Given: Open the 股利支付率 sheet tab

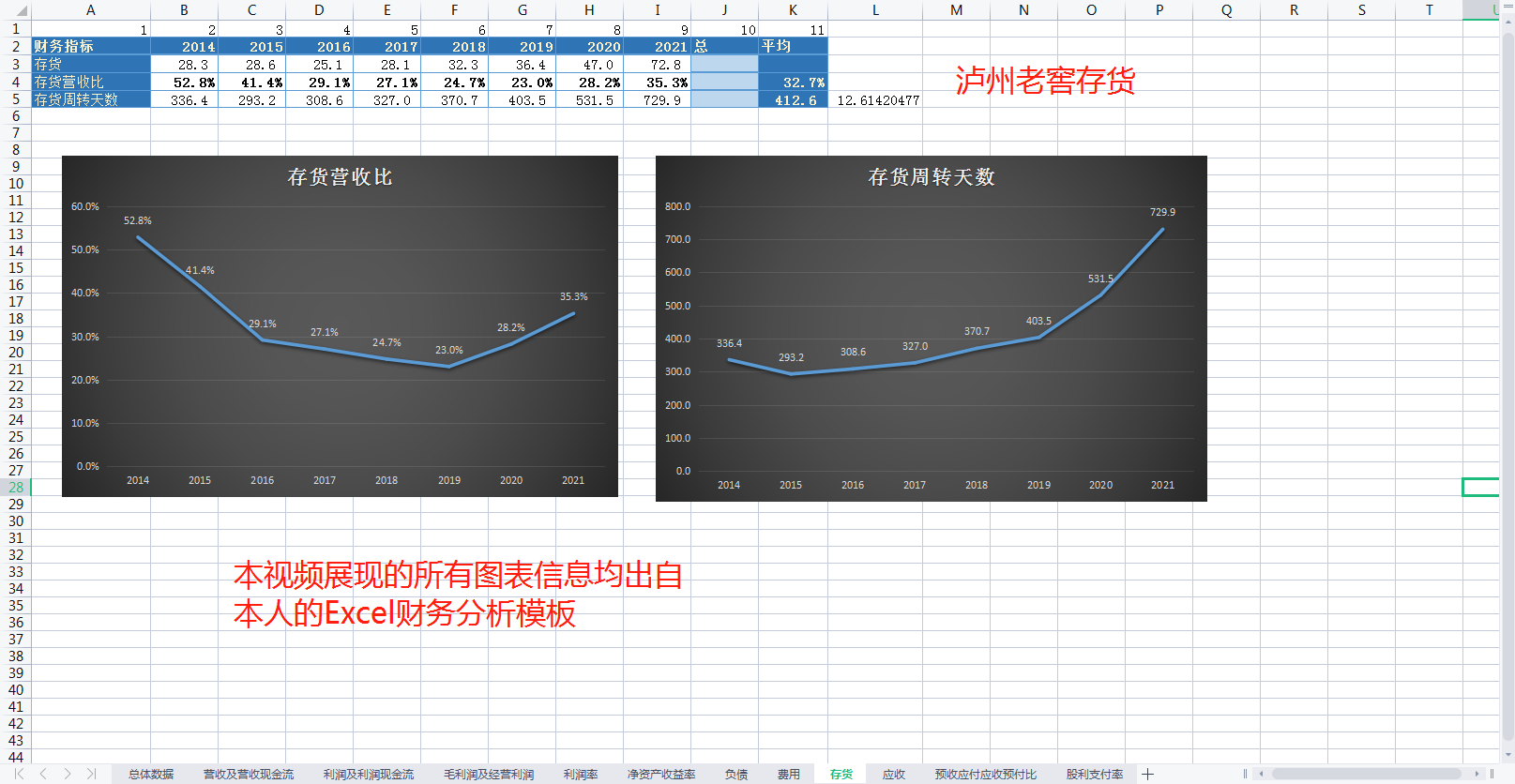Looking at the screenshot, I should [x=1095, y=774].
